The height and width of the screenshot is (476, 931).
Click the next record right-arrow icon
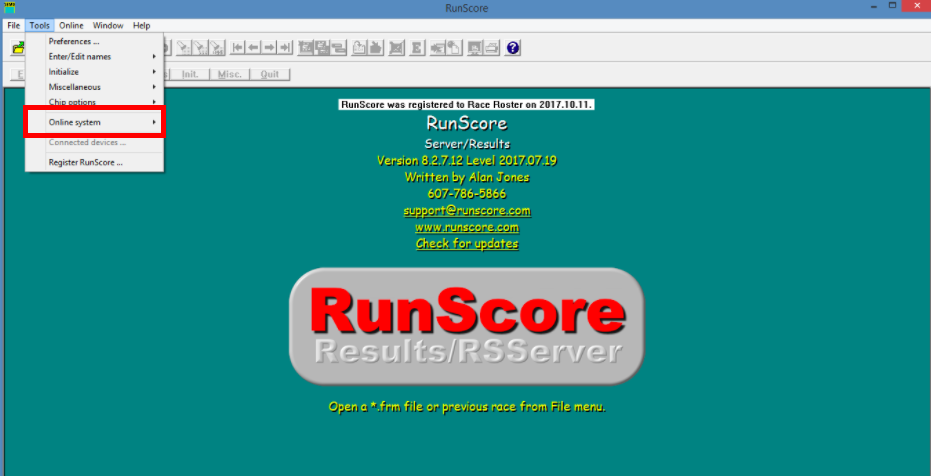tap(269, 48)
